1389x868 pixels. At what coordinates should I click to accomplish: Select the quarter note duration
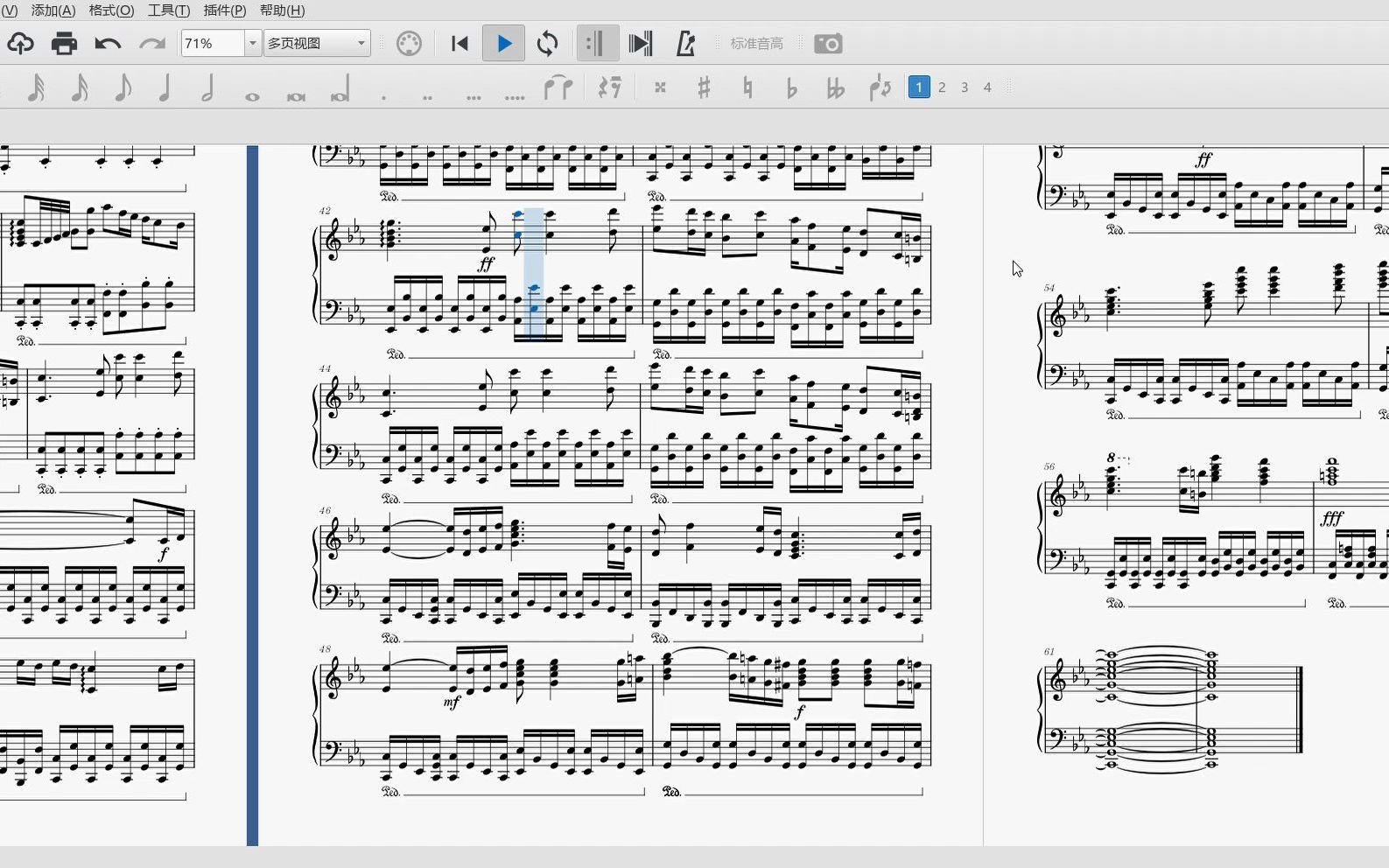point(165,87)
